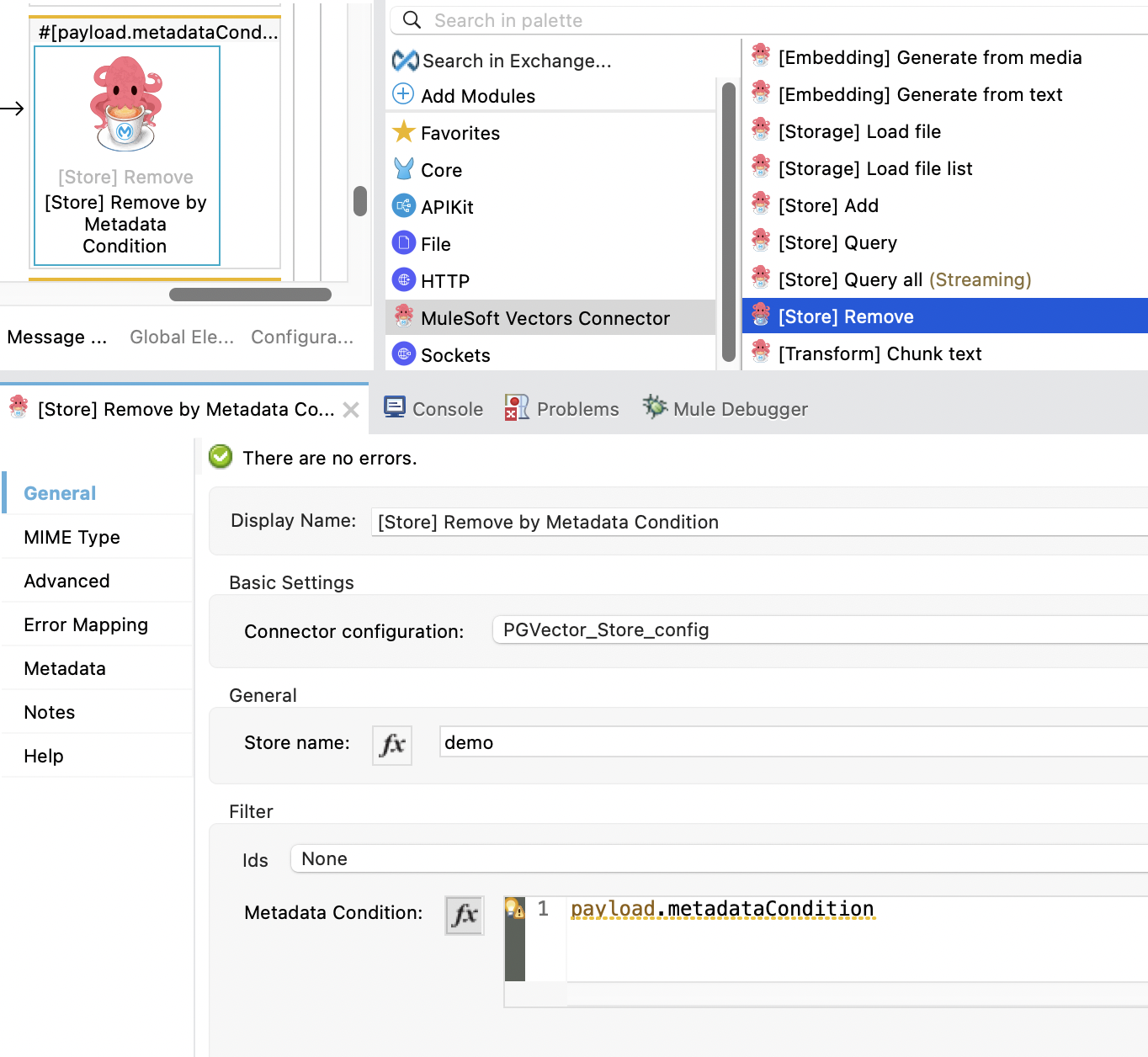Click Search in Exchange link
The image size is (1148, 1057).
coord(517,61)
